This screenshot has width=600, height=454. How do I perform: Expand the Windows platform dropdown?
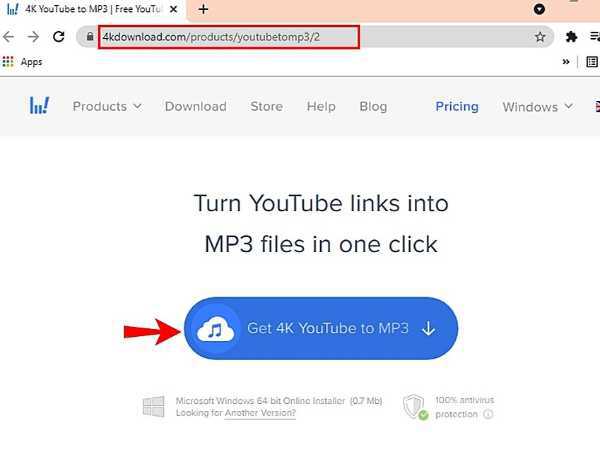(x=538, y=107)
